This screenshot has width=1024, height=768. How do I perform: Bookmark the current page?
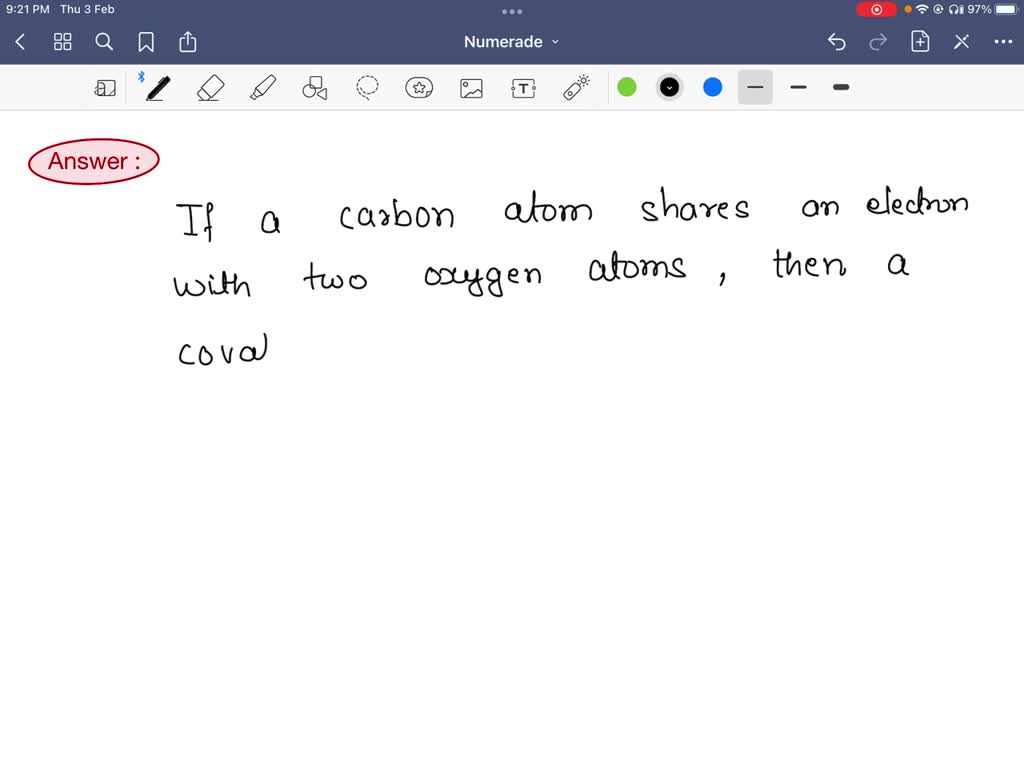146,42
